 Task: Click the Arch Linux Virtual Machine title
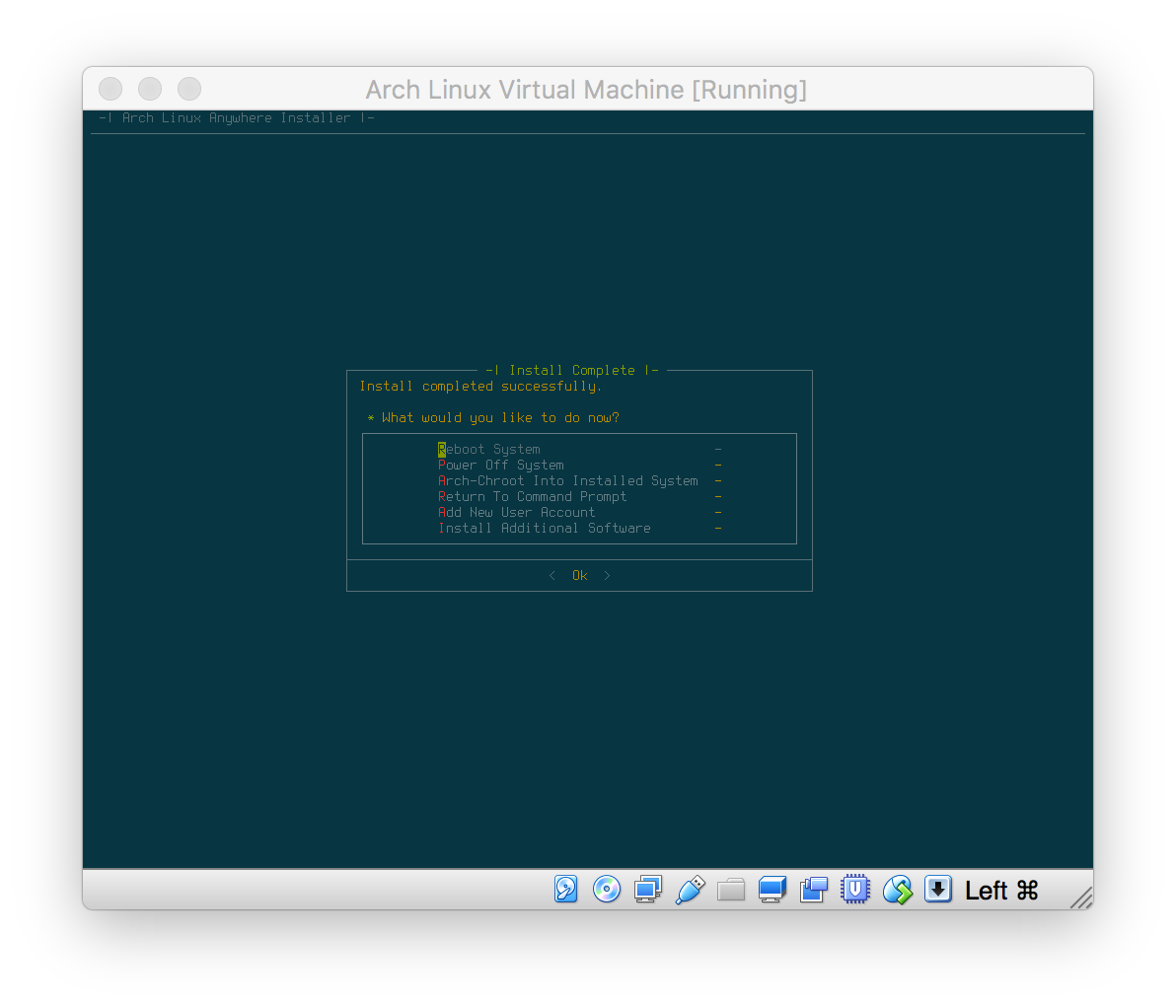click(586, 89)
